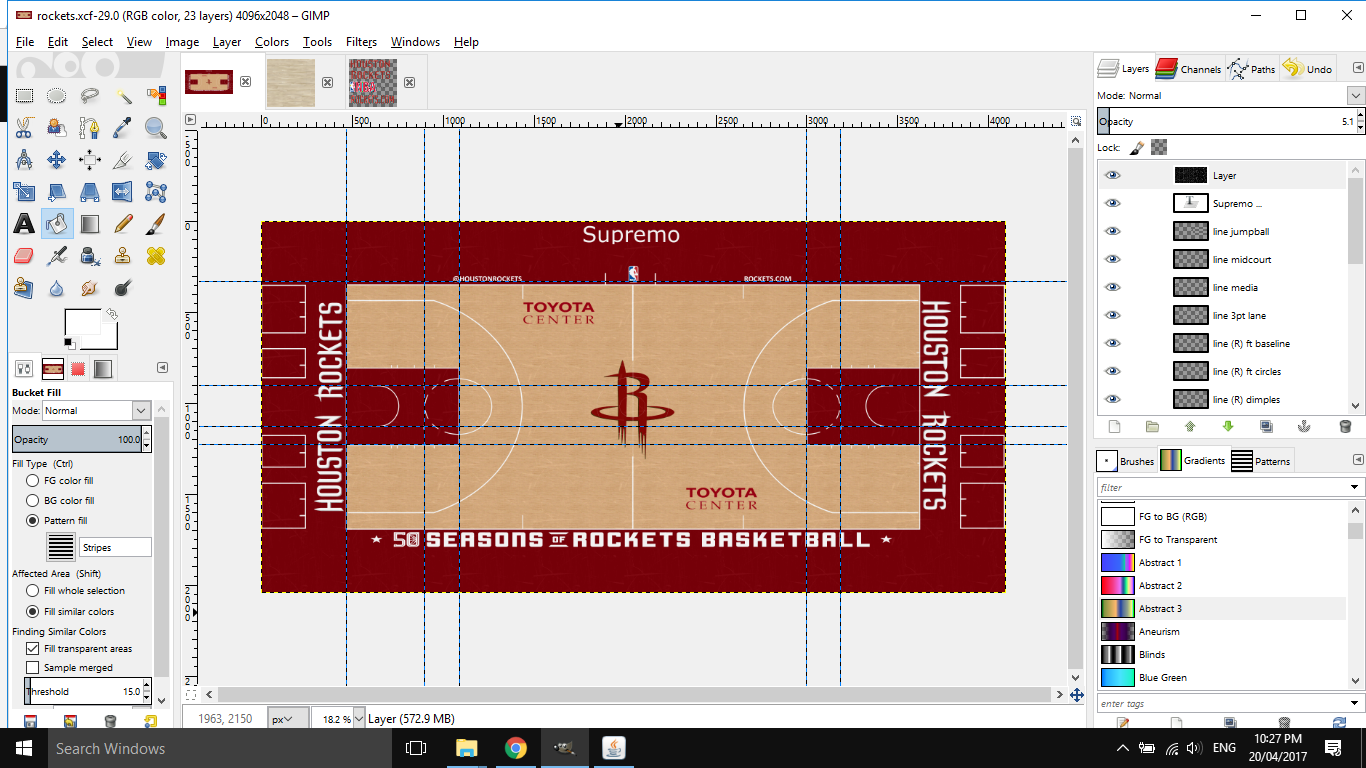Toggle visibility of line jumpball layer
Viewport: 1366px width, 768px height.
1112,231
